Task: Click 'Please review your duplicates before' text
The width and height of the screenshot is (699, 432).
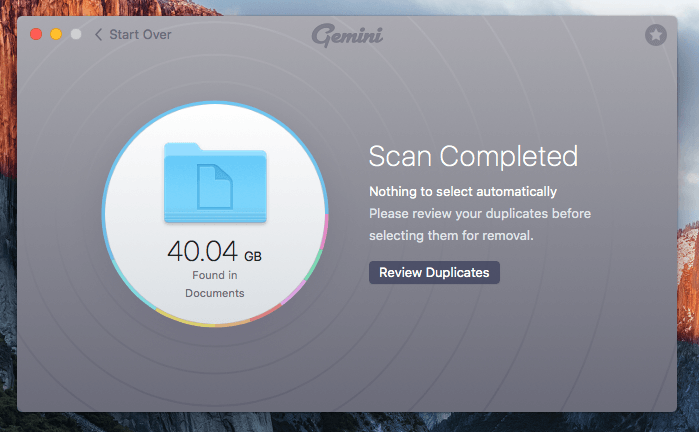Action: coord(480,214)
